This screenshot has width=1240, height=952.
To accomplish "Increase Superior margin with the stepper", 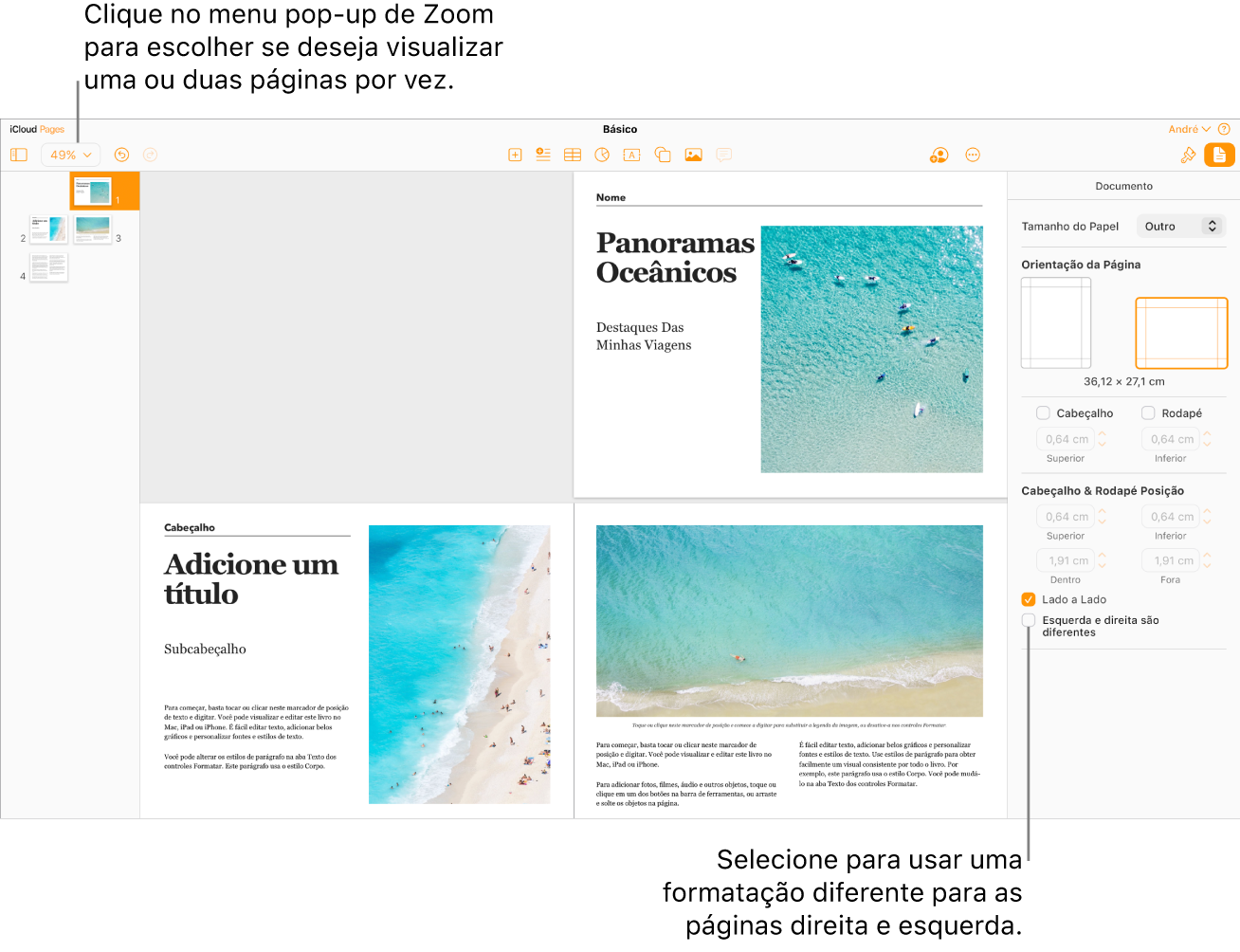I will (1101, 434).
